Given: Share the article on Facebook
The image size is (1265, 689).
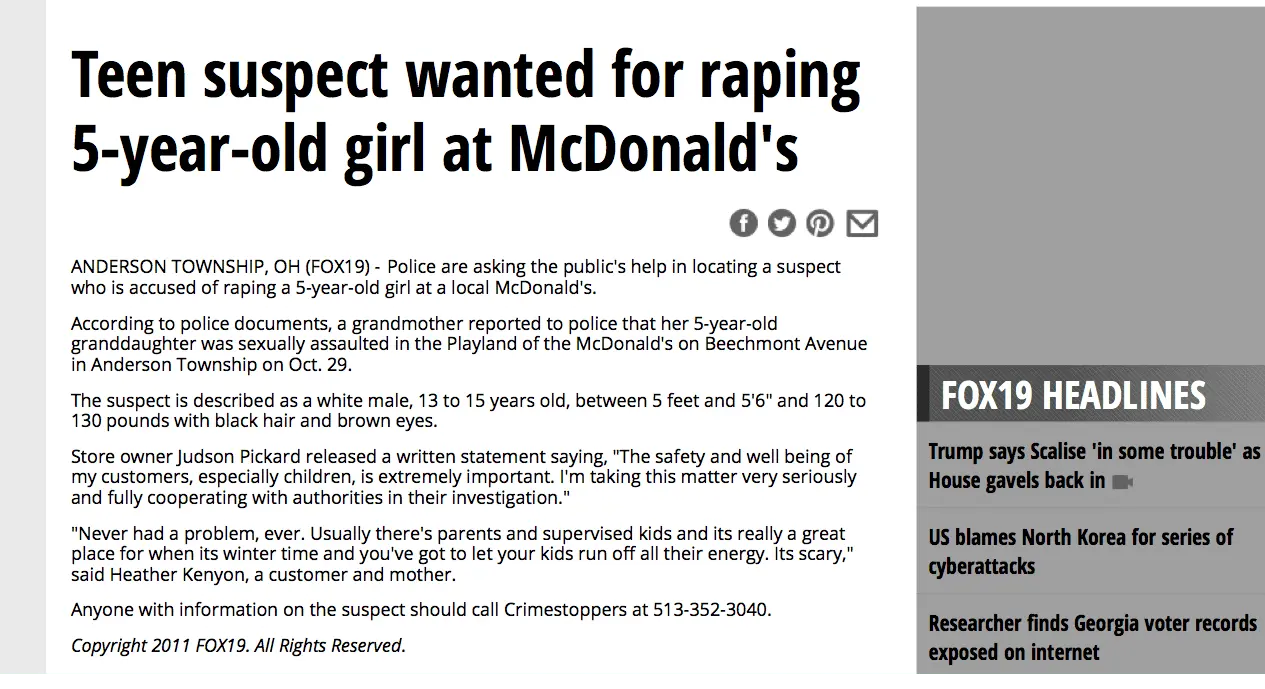Looking at the screenshot, I should click(743, 223).
